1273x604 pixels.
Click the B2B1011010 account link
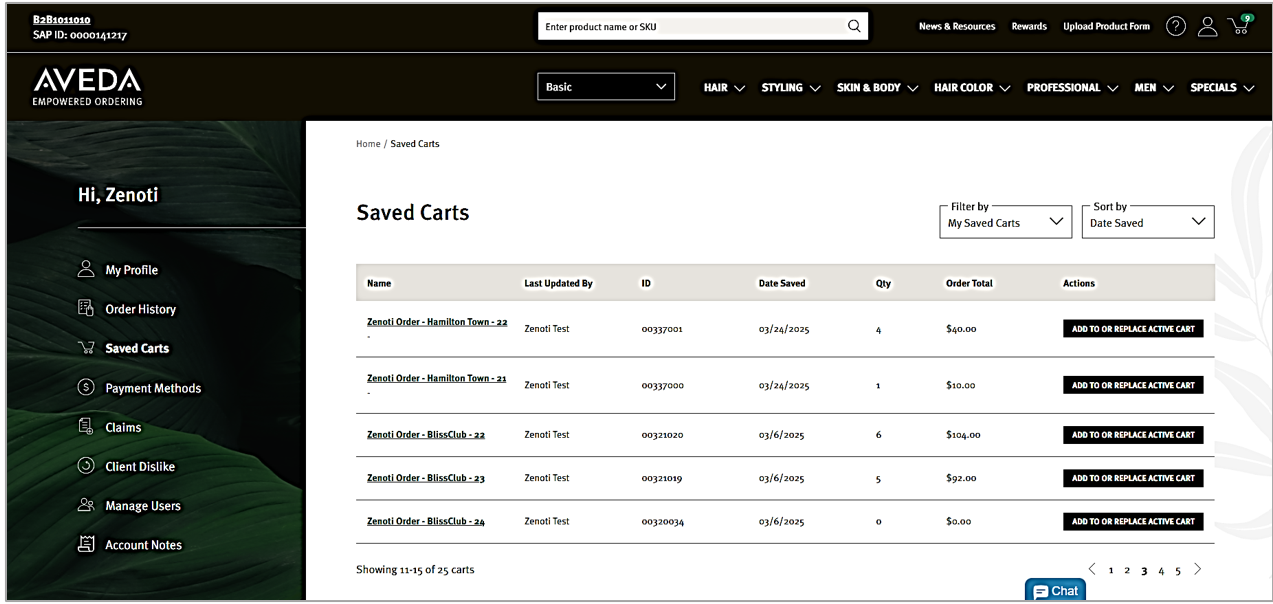click(62, 19)
